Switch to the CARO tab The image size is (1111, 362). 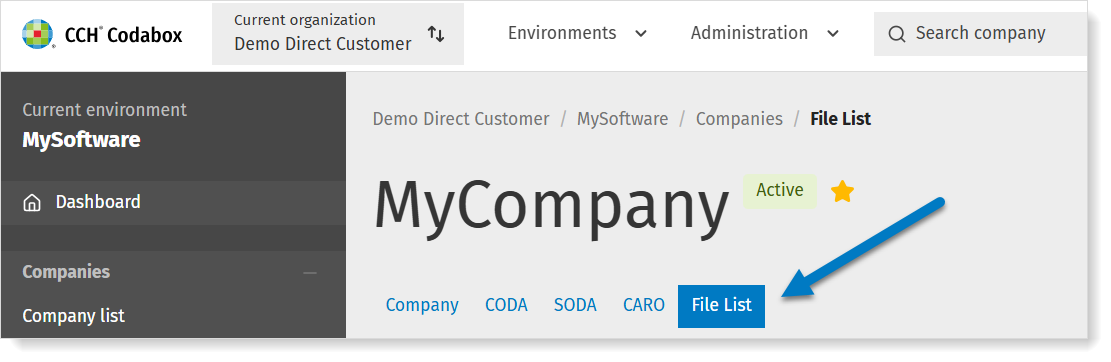(644, 305)
